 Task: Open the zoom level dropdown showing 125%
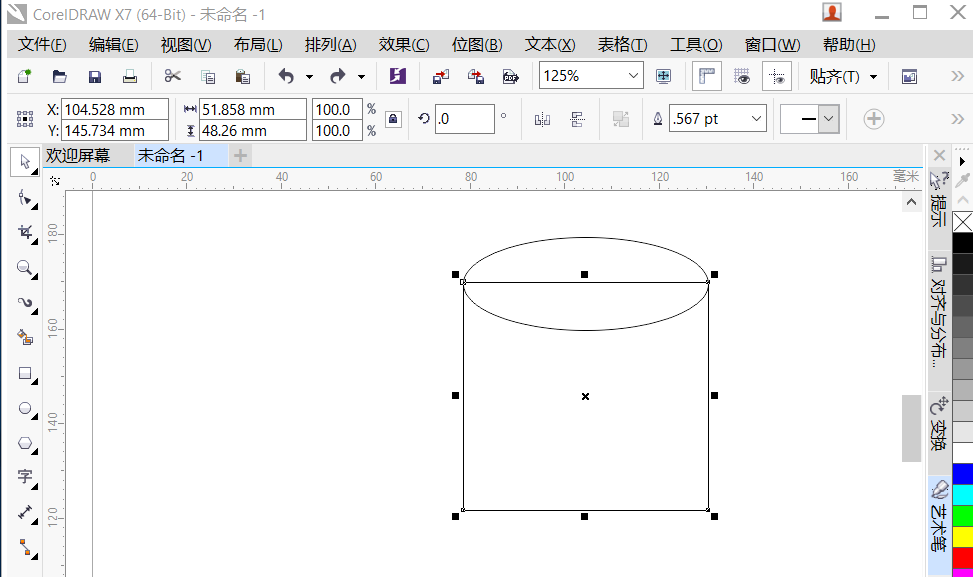(x=631, y=75)
